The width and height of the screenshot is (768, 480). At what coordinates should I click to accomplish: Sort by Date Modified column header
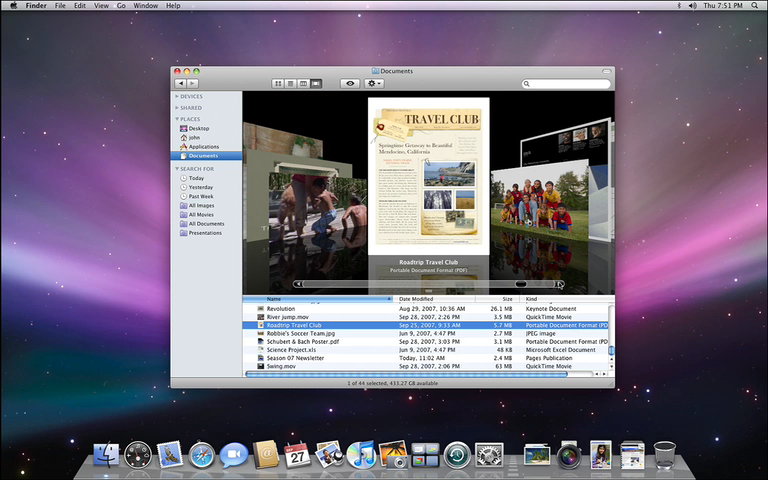(434, 299)
